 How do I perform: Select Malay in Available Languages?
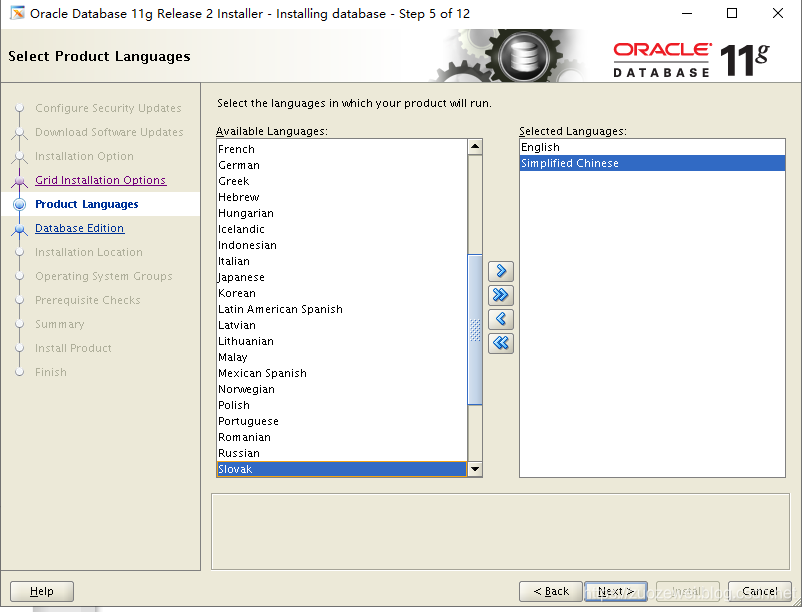(342, 357)
